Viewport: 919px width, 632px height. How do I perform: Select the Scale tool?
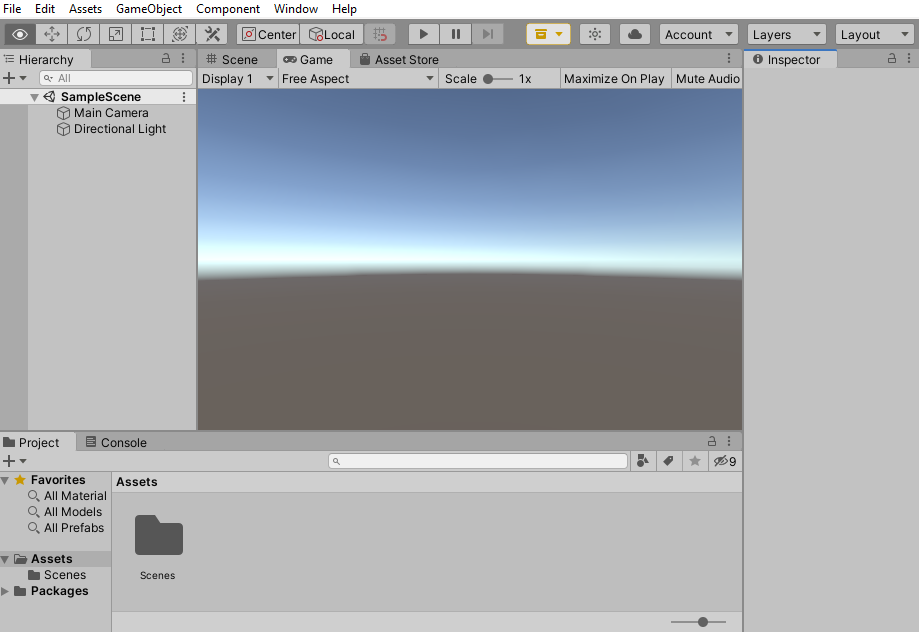(x=115, y=35)
